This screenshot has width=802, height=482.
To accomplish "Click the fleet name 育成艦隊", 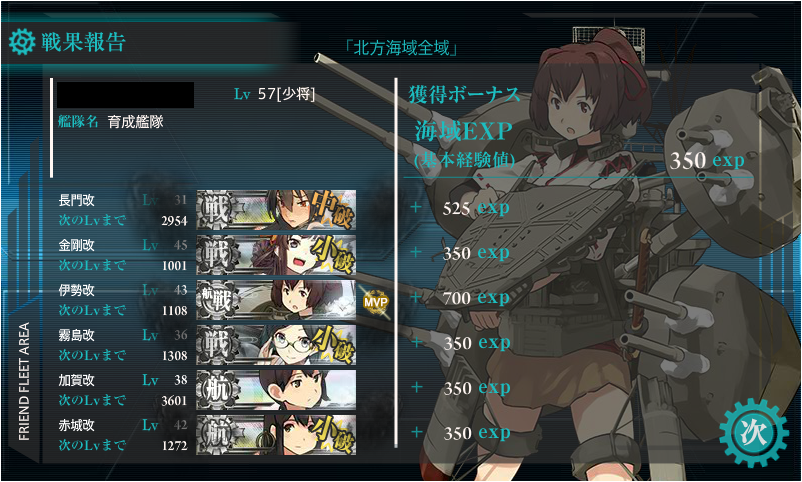I will [x=136, y=122].
